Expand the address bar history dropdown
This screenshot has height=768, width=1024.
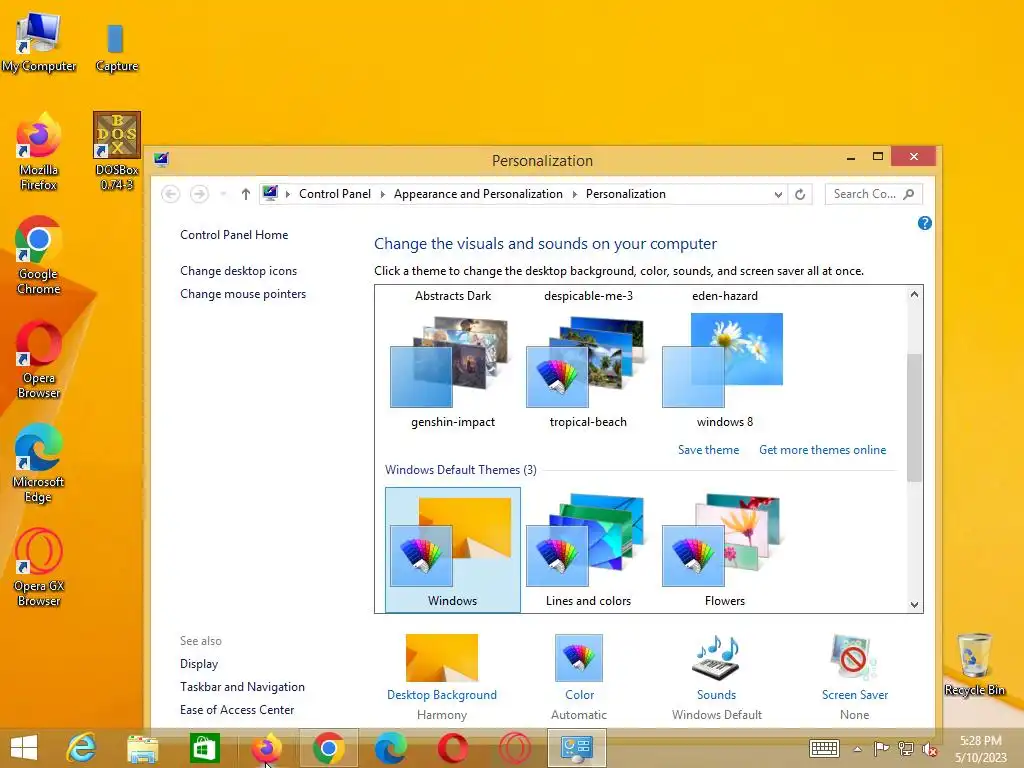(778, 194)
